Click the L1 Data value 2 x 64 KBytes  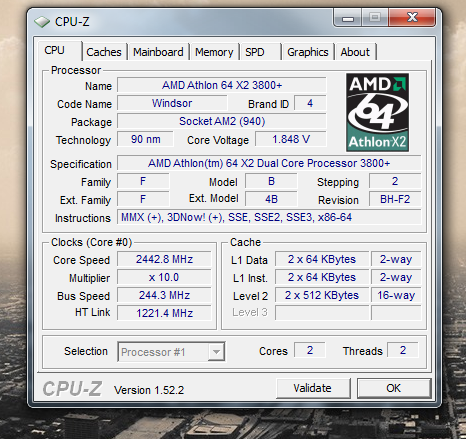coord(322,259)
